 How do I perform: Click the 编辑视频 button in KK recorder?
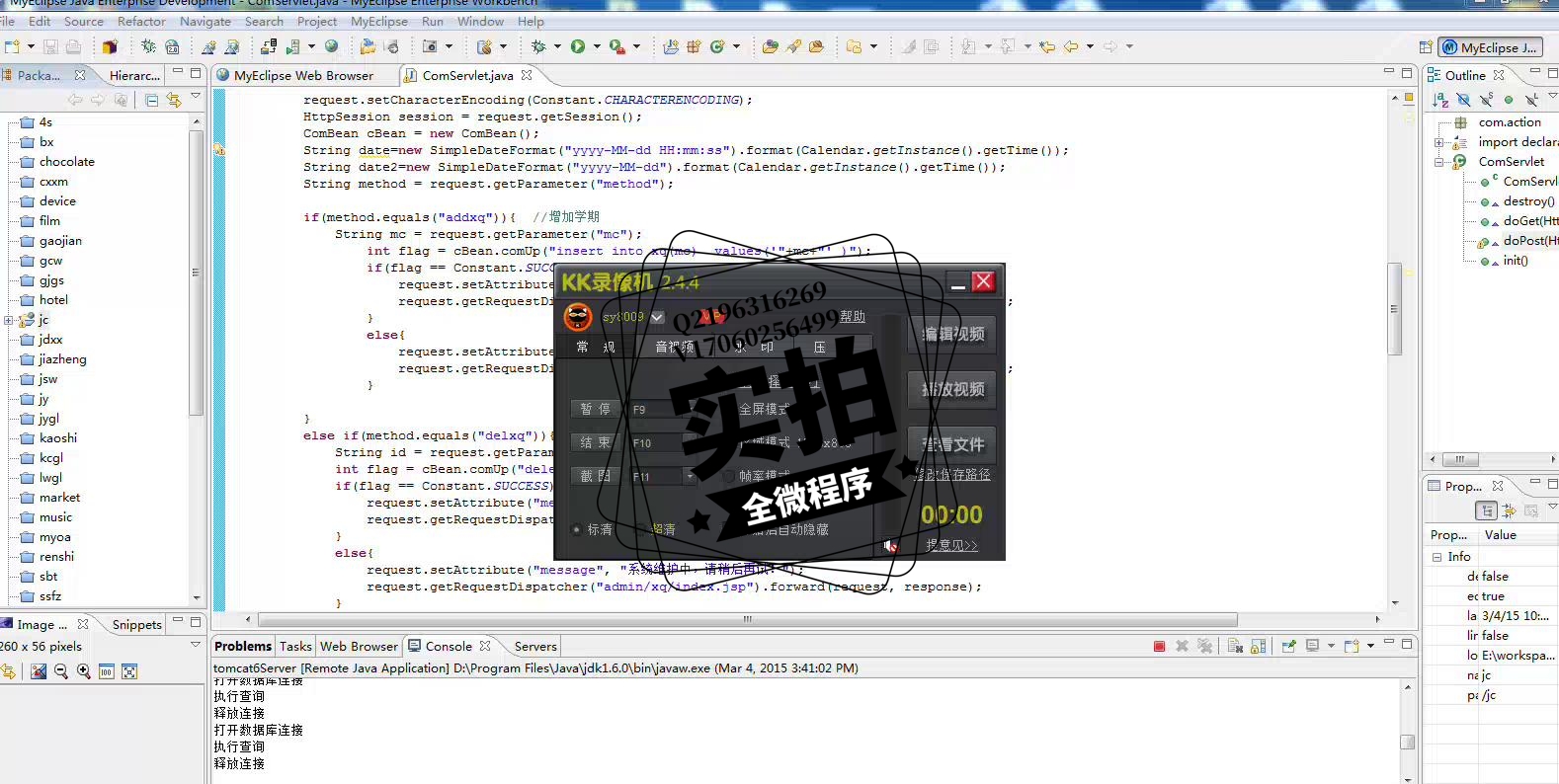(952, 334)
